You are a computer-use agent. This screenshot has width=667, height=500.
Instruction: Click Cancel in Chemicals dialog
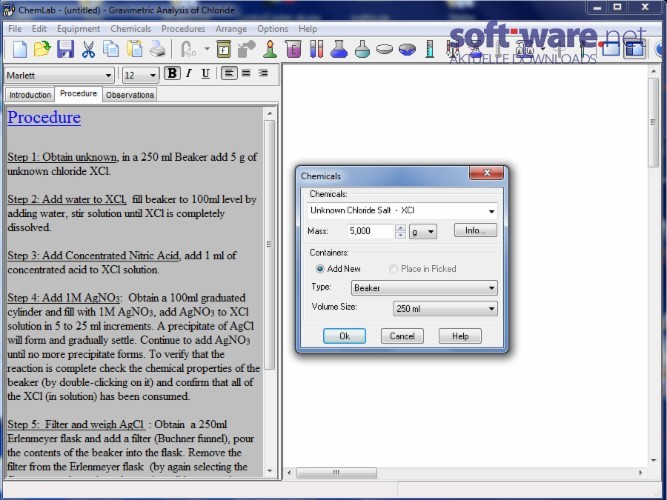(402, 336)
